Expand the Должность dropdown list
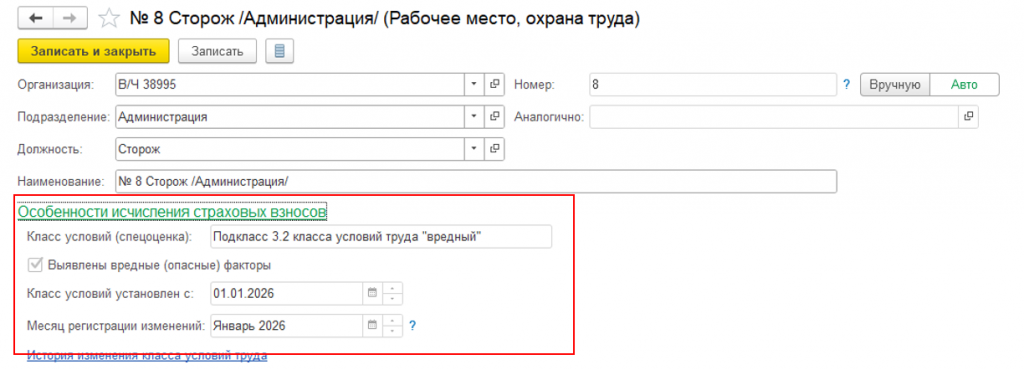The height and width of the screenshot is (370, 1024). pos(474,149)
